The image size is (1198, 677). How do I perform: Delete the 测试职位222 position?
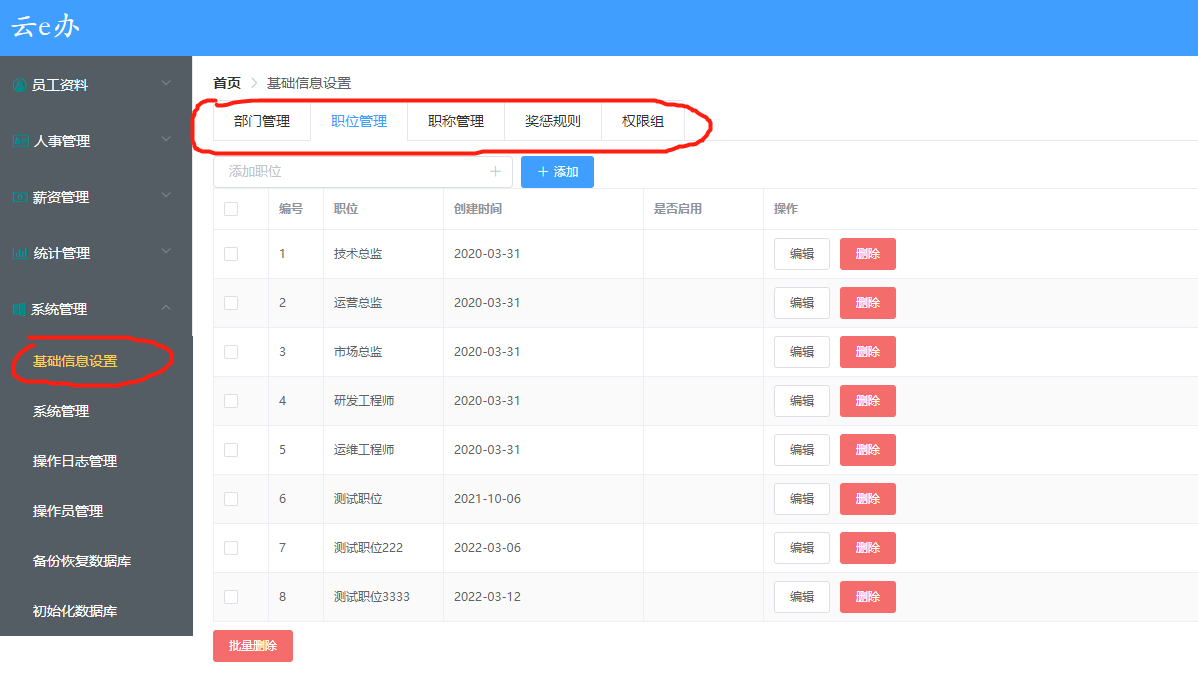point(868,547)
